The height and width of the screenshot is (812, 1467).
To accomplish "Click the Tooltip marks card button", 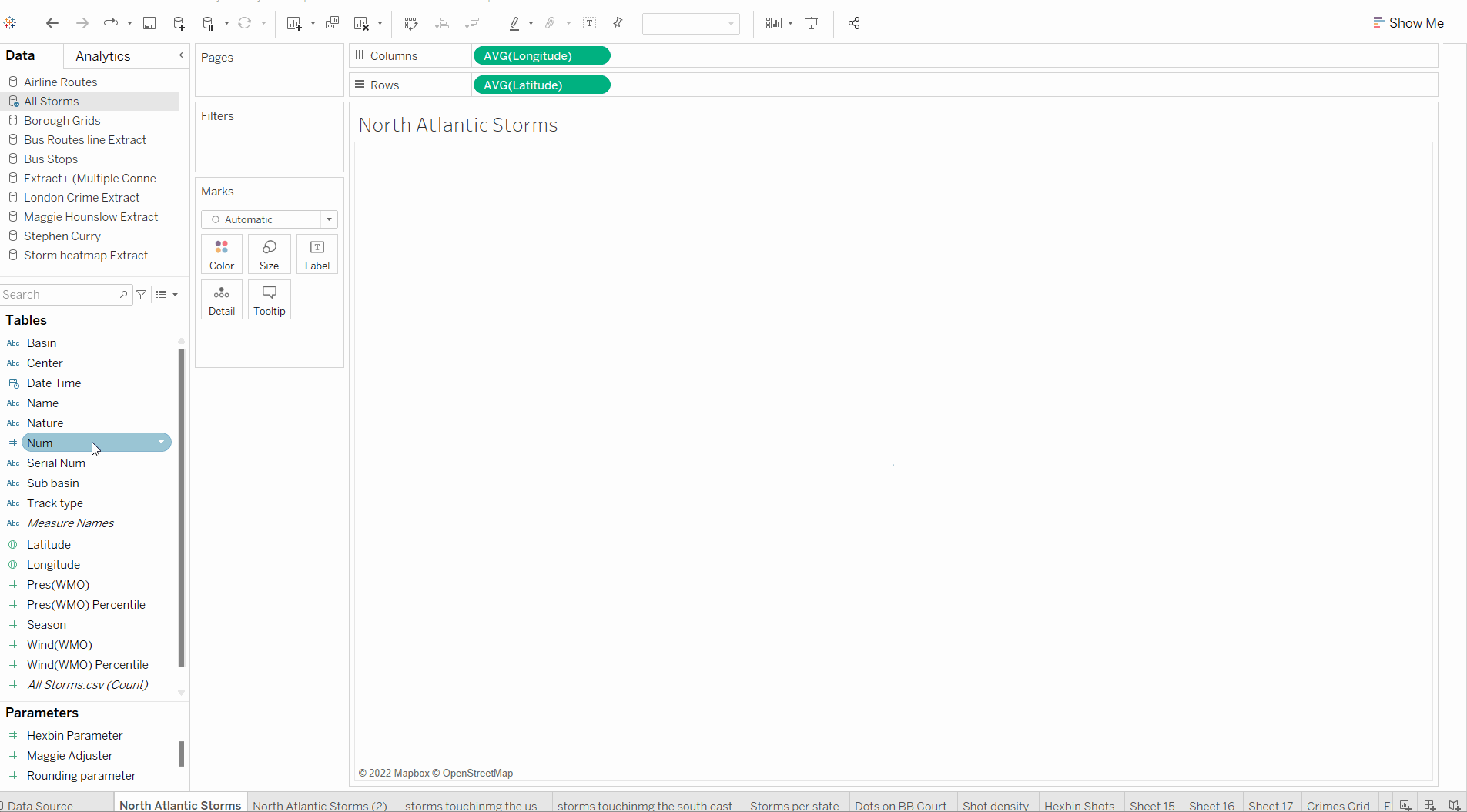I will point(270,300).
